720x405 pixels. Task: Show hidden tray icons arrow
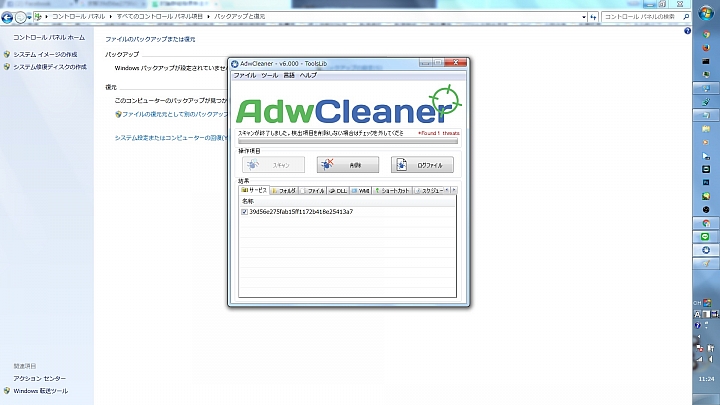click(x=699, y=337)
